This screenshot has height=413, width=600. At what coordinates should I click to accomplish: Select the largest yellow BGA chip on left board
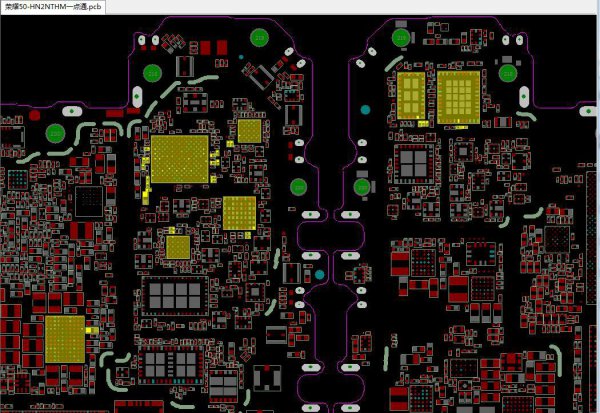point(181,160)
